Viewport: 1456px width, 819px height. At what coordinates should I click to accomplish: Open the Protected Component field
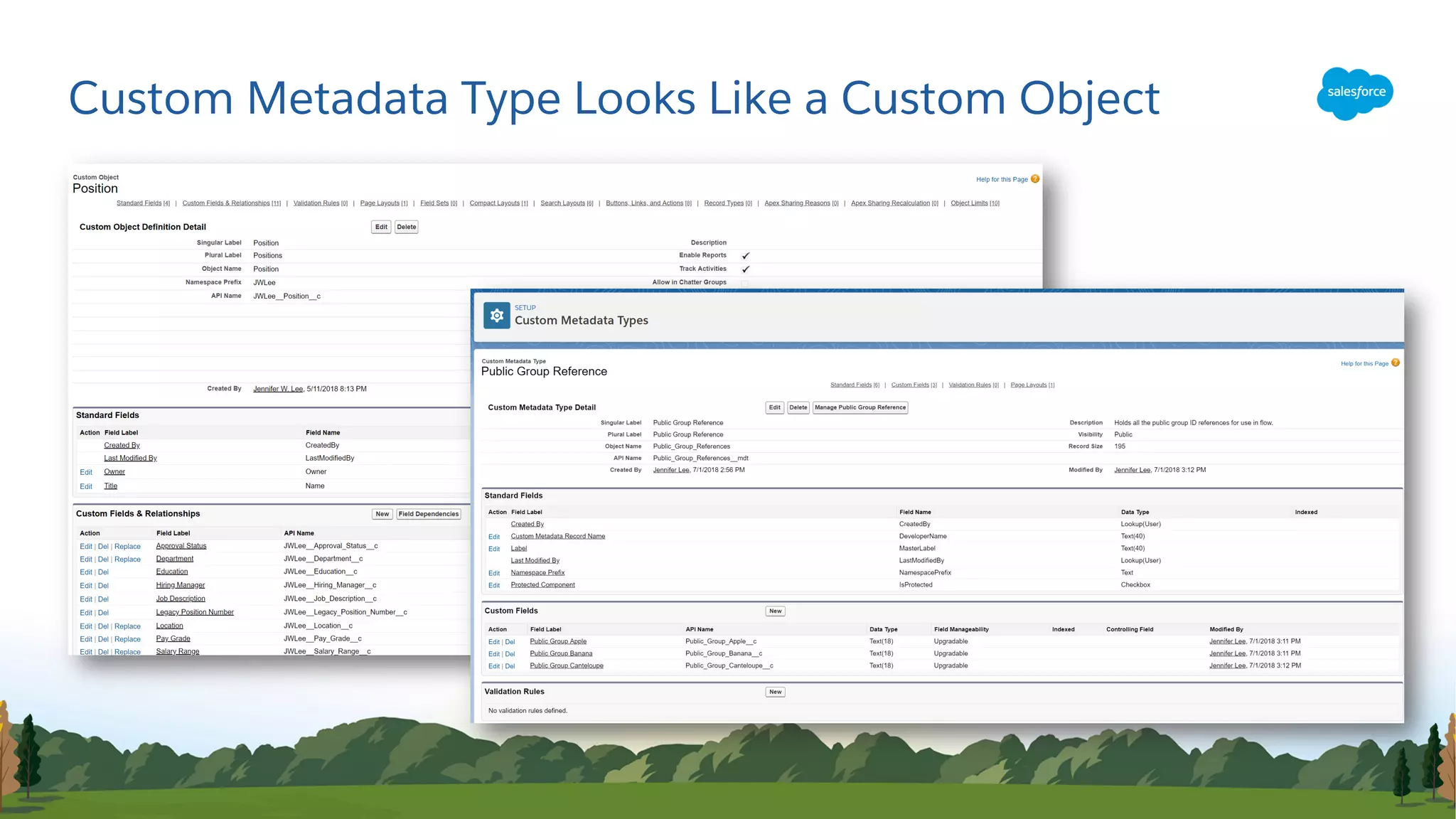(x=542, y=584)
